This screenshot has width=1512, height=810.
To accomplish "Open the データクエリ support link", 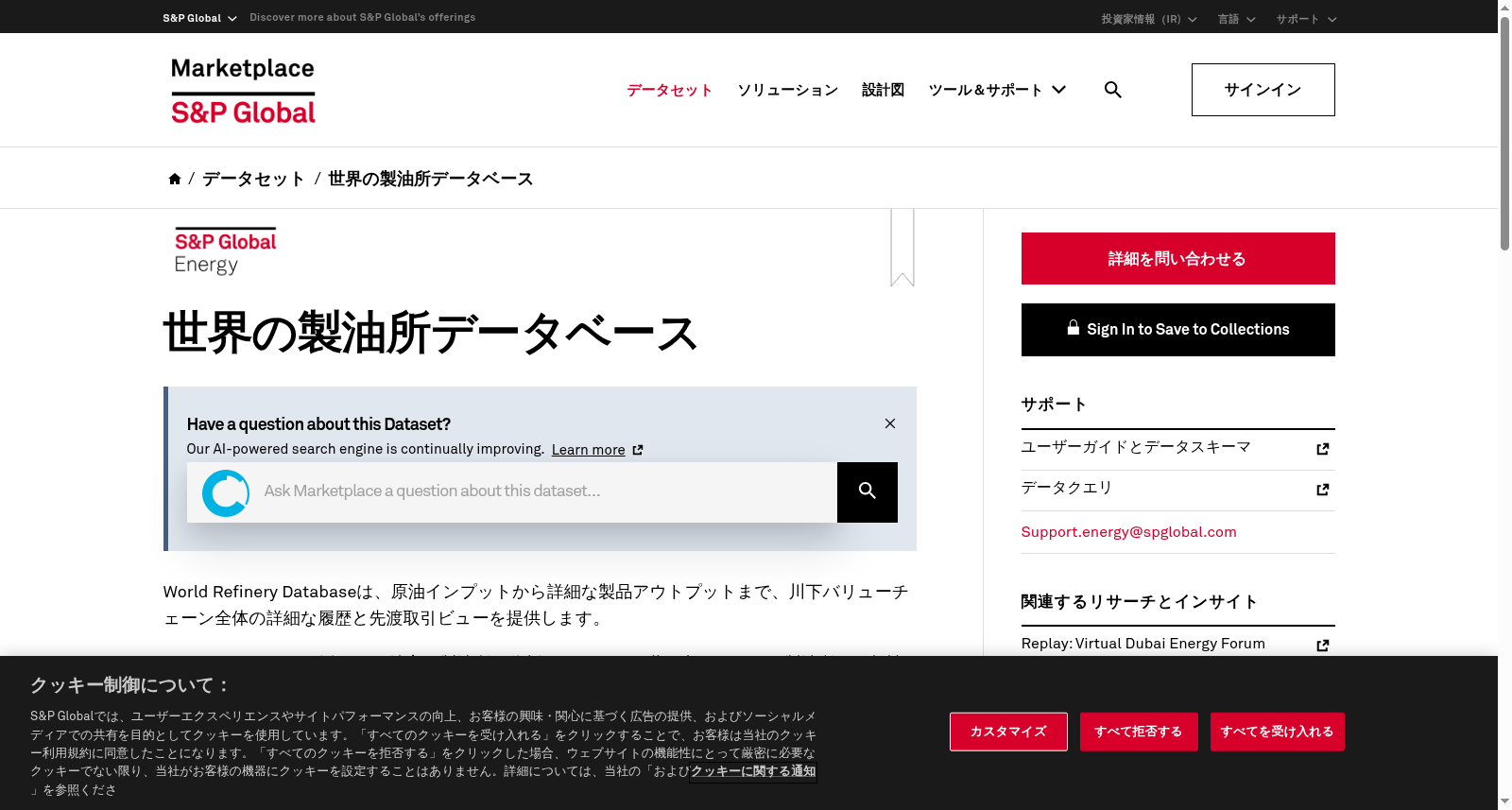I will coord(1067,488).
